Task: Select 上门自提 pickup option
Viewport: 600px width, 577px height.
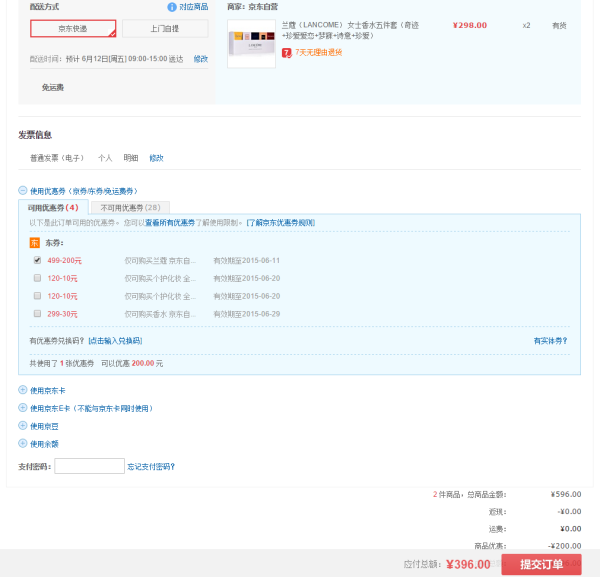Action: point(165,29)
